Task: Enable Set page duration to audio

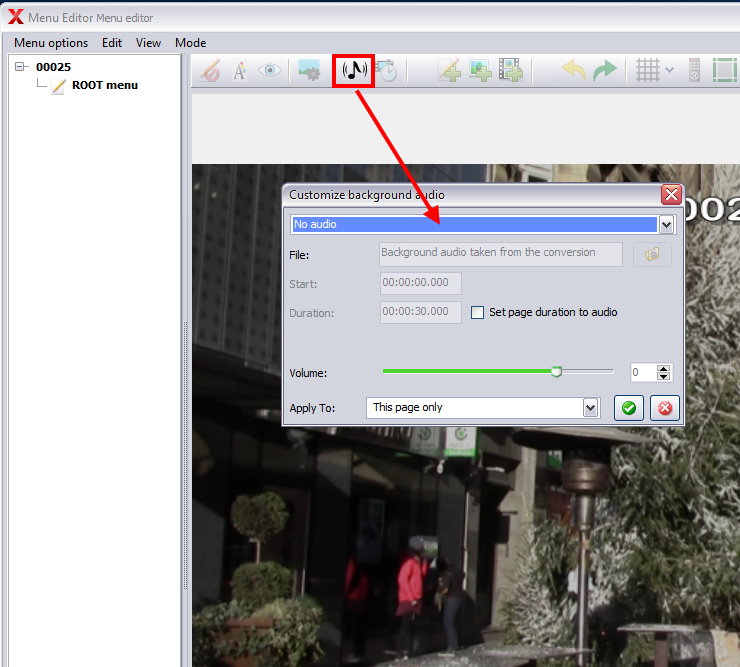Action: [x=477, y=312]
